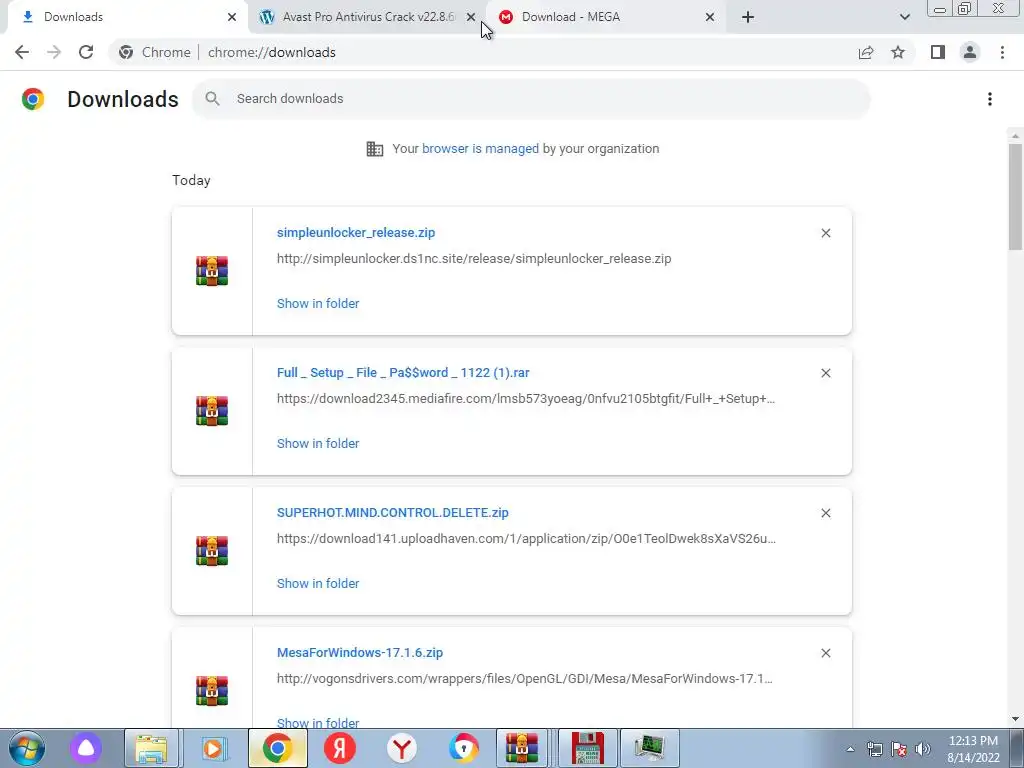This screenshot has width=1024, height=768.
Task: Open the Chrome profile avatar
Action: click(970, 52)
